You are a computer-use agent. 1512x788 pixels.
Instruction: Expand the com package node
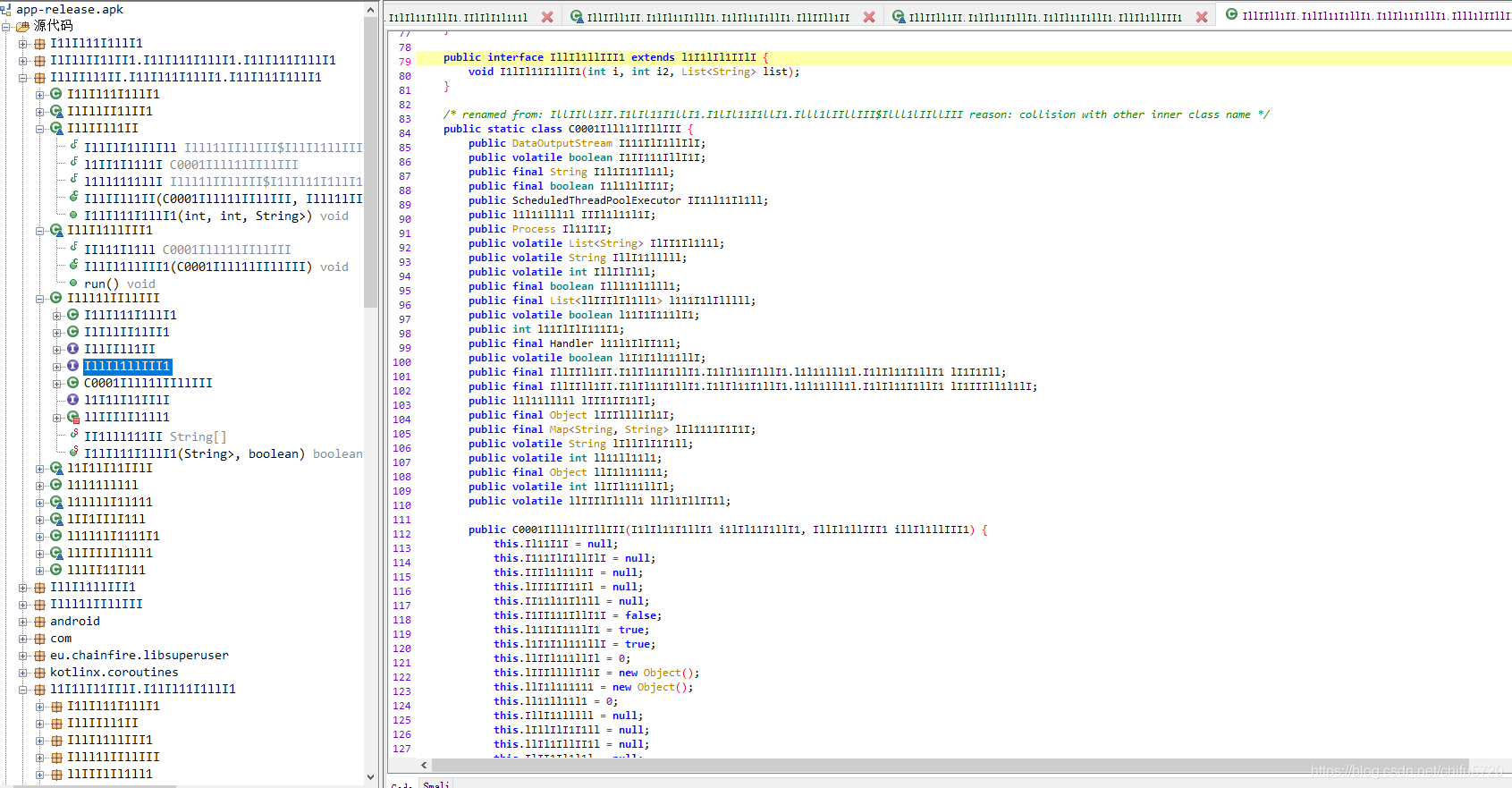[x=23, y=639]
